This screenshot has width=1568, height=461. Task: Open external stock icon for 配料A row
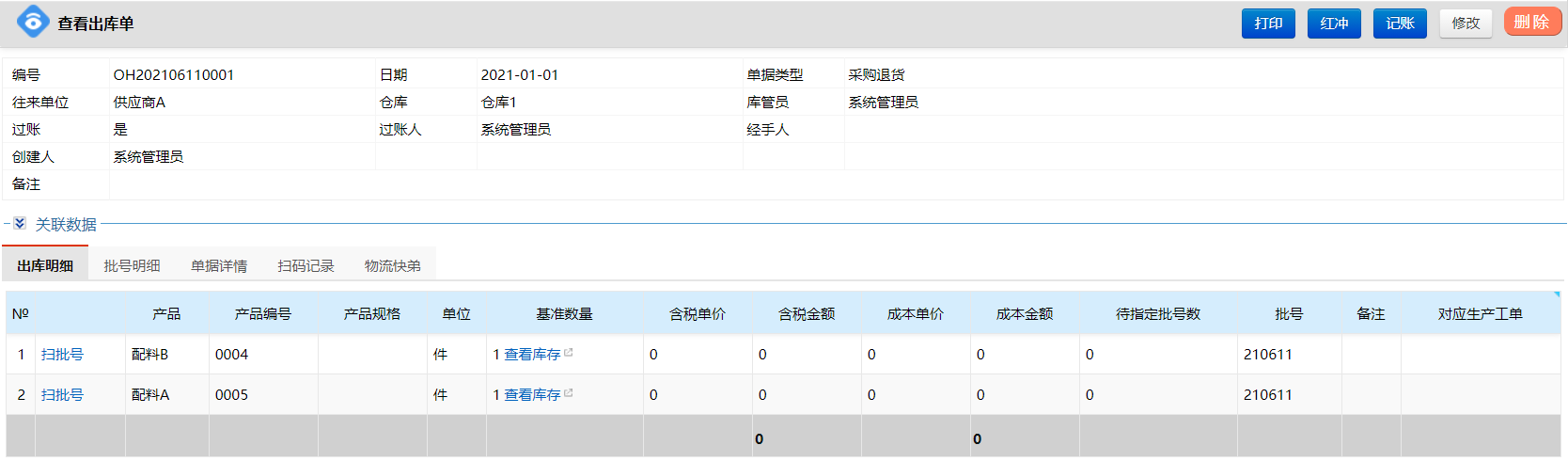point(568,393)
